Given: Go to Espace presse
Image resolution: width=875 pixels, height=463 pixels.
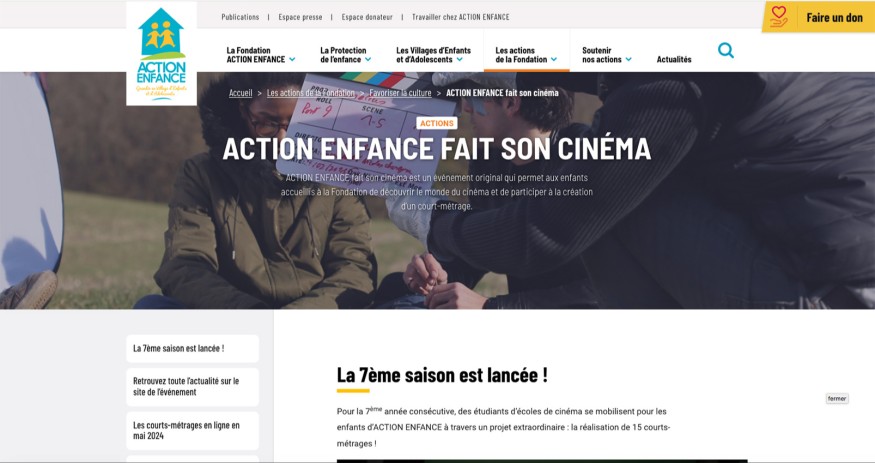Looking at the screenshot, I should [300, 17].
